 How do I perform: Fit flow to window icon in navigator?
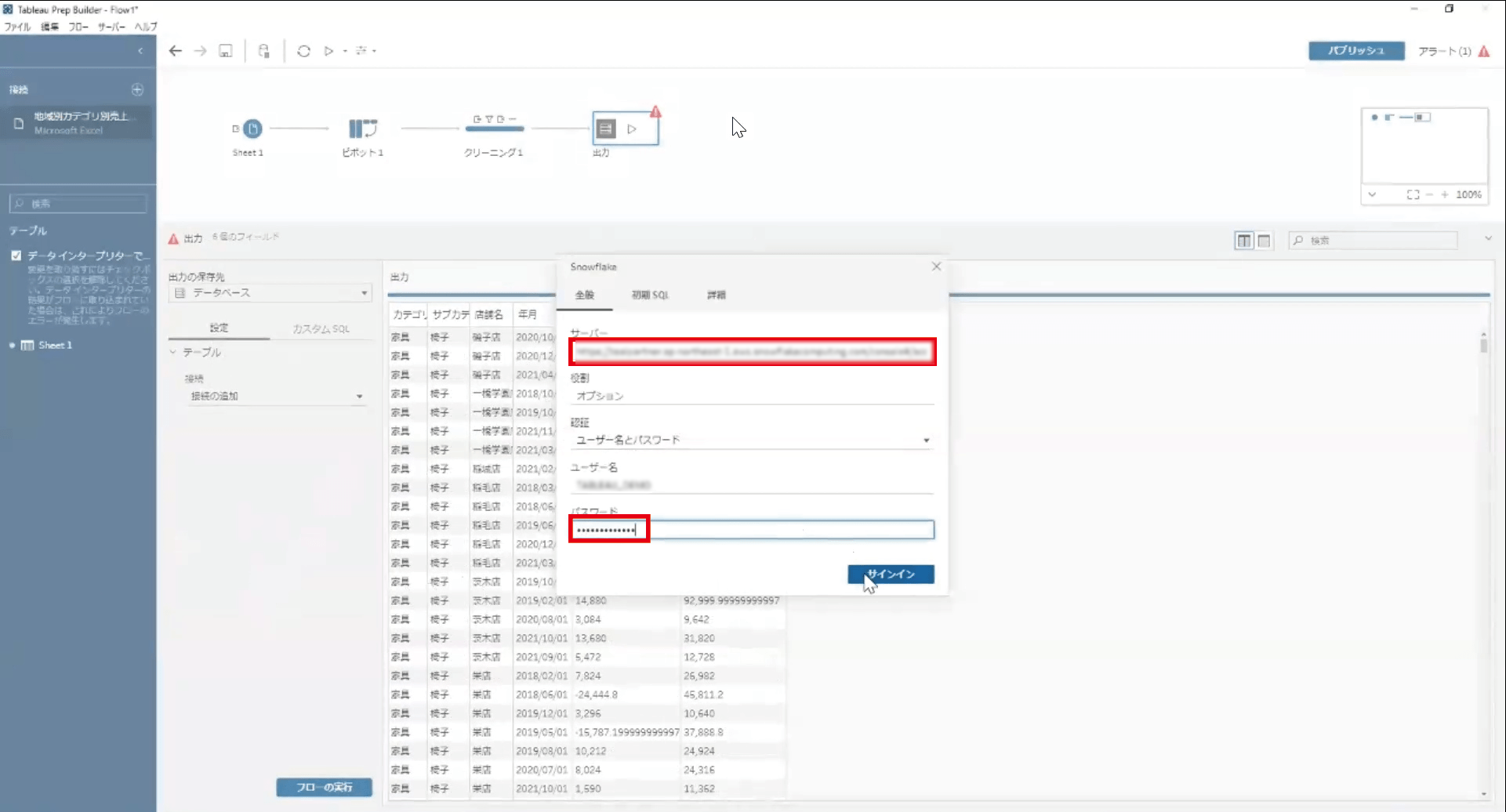click(x=1413, y=194)
